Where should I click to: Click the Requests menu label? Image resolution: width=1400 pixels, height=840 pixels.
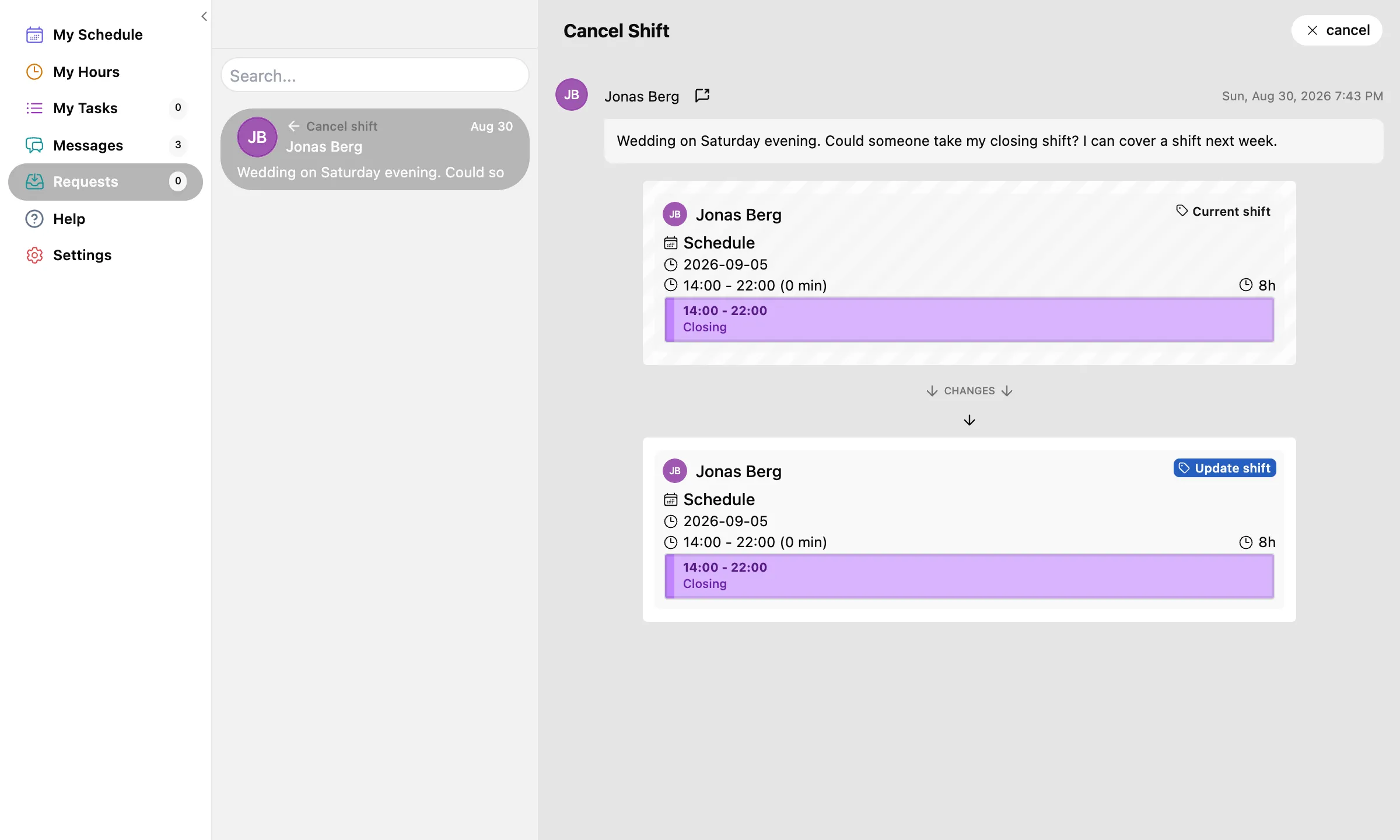(x=86, y=181)
